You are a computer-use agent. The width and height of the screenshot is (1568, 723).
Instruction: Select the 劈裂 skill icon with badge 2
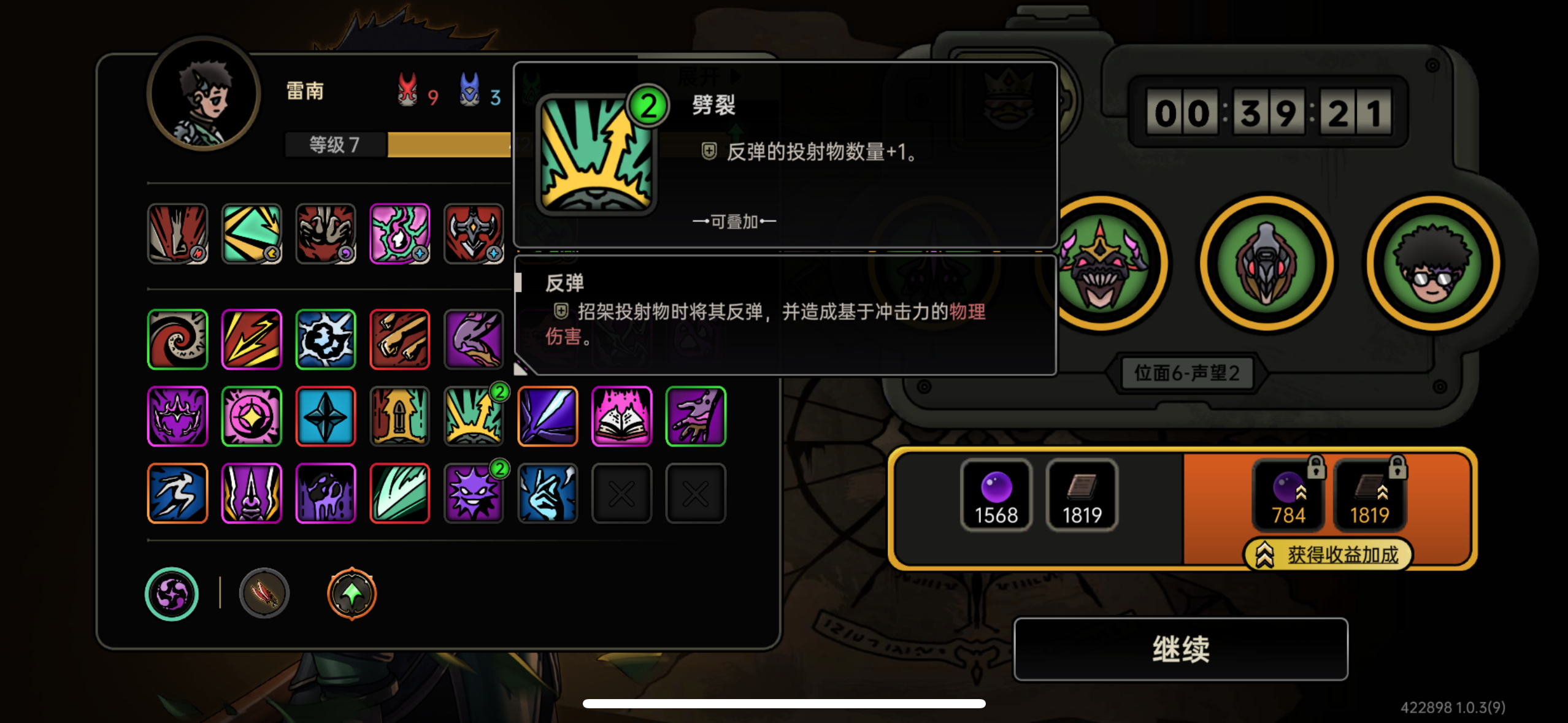(x=474, y=416)
